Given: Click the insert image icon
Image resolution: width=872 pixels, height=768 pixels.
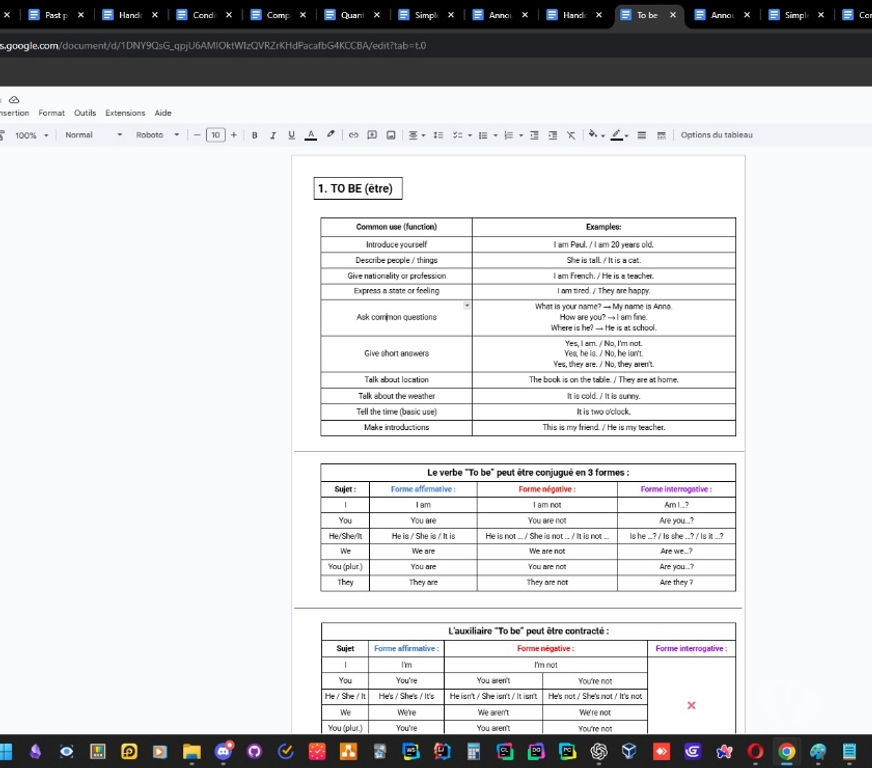Looking at the screenshot, I should 391,135.
